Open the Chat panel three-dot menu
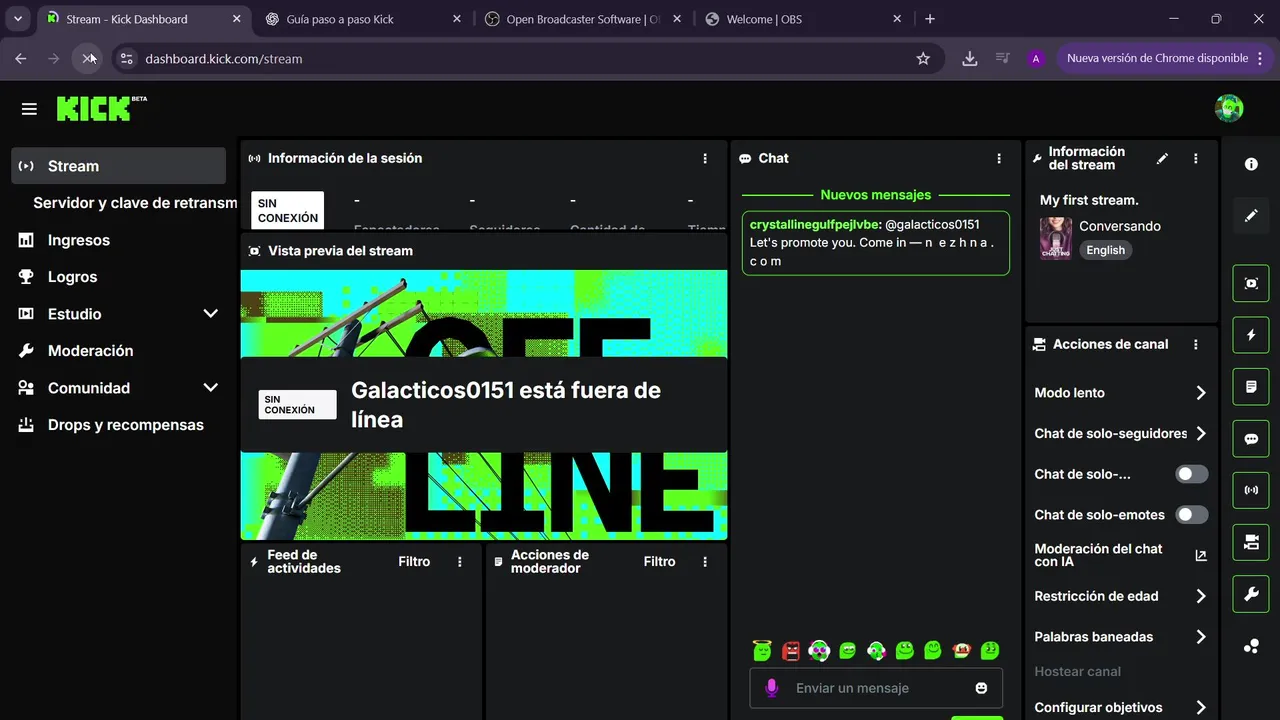The width and height of the screenshot is (1280, 720). point(999,158)
